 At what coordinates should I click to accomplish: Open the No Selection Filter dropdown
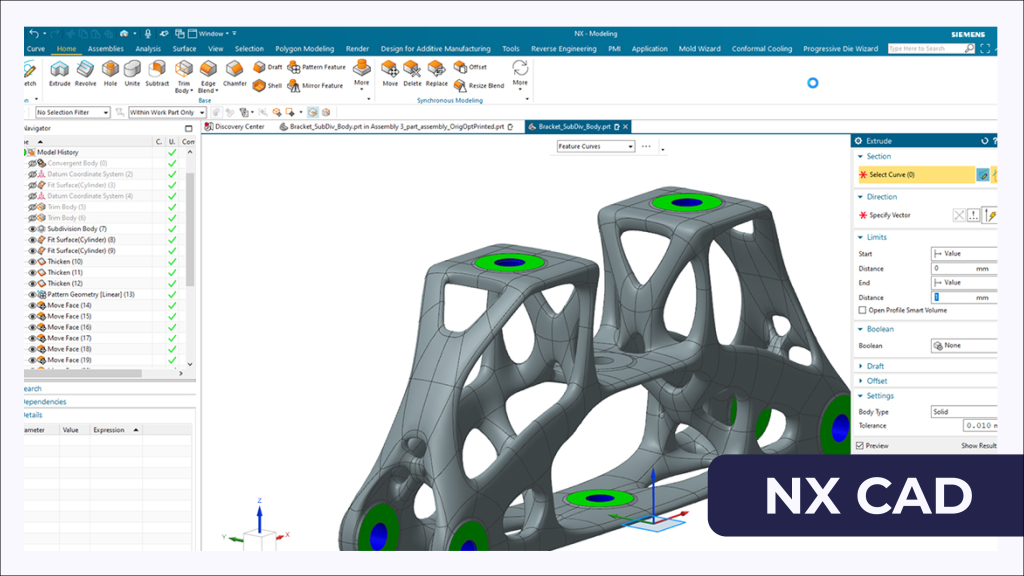click(72, 112)
